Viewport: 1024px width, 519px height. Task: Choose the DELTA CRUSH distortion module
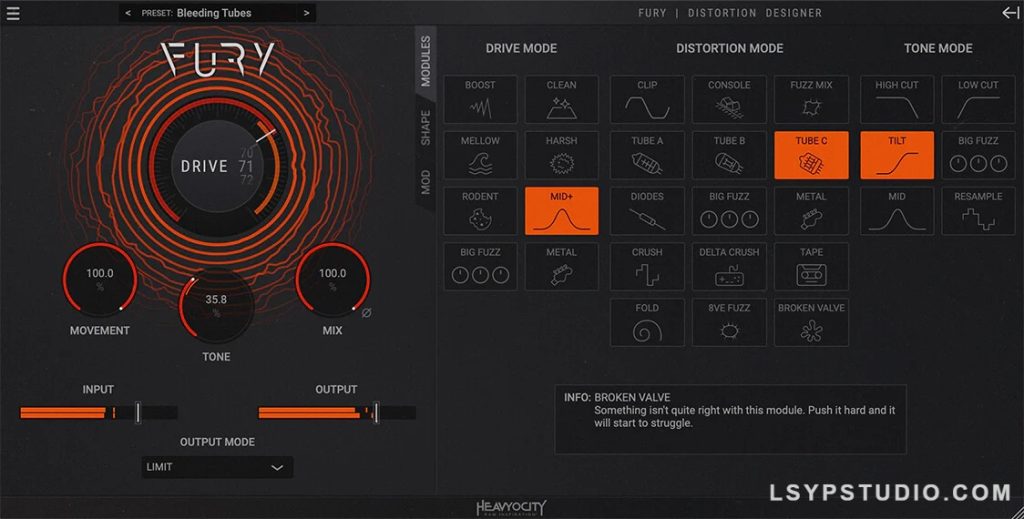729,266
